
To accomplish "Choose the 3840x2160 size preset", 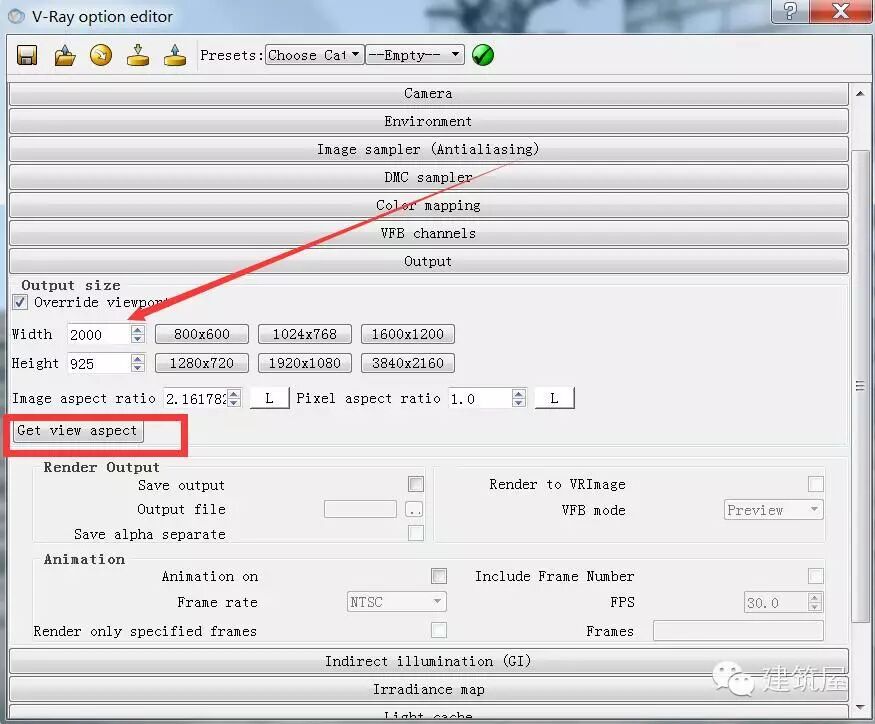I will [408, 363].
